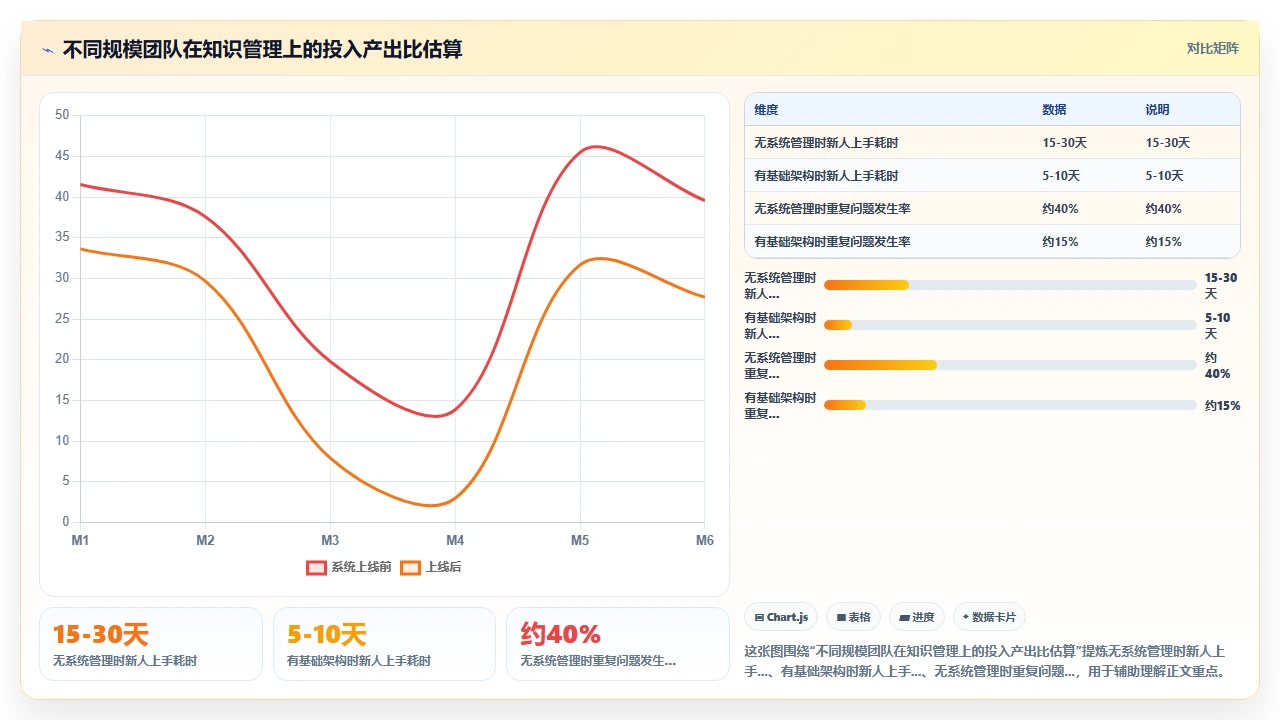The width and height of the screenshot is (1280, 720).
Task: Click the 约15% cell in the 数据 column
Action: click(1060, 241)
